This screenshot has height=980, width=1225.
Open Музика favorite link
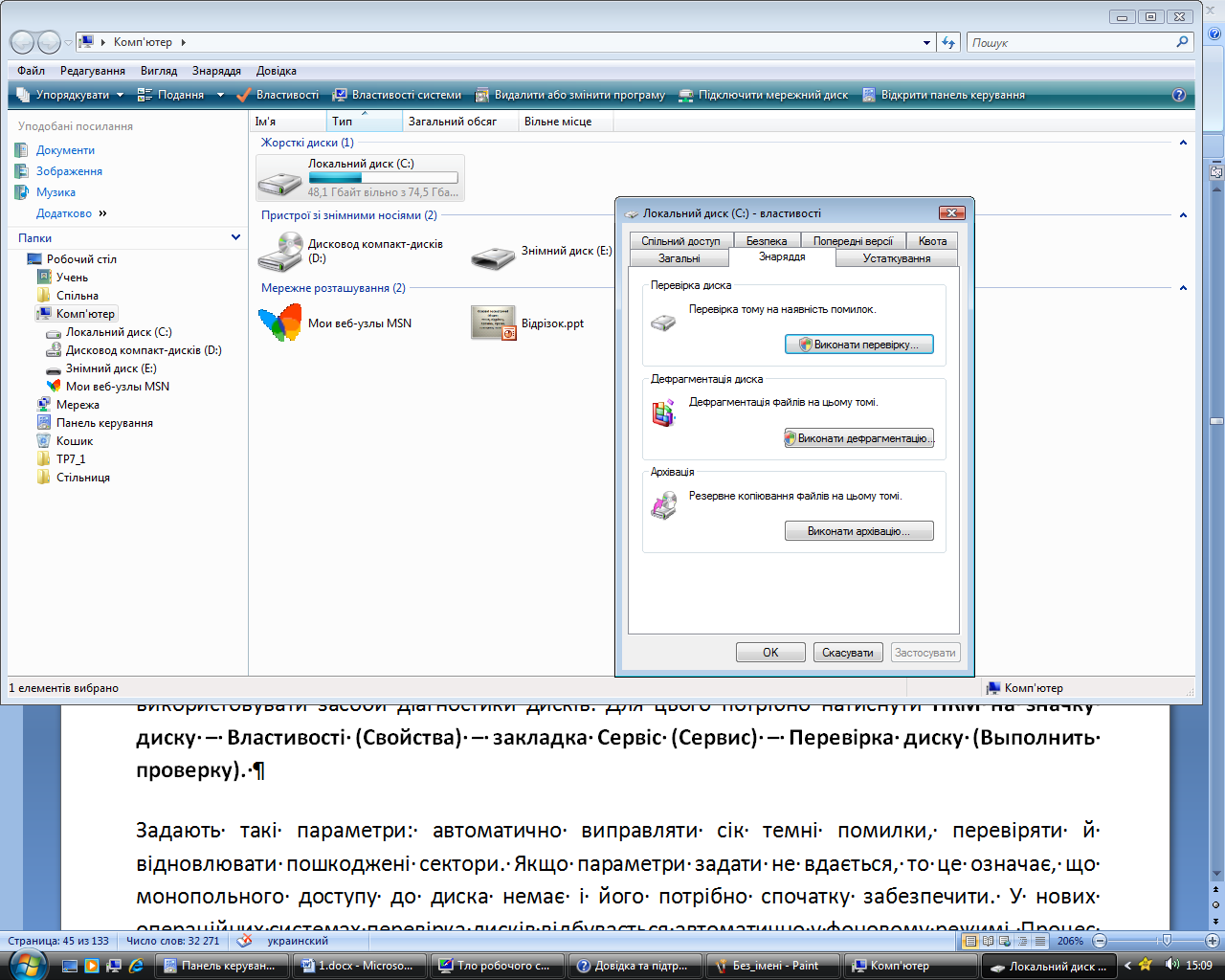coord(56,192)
